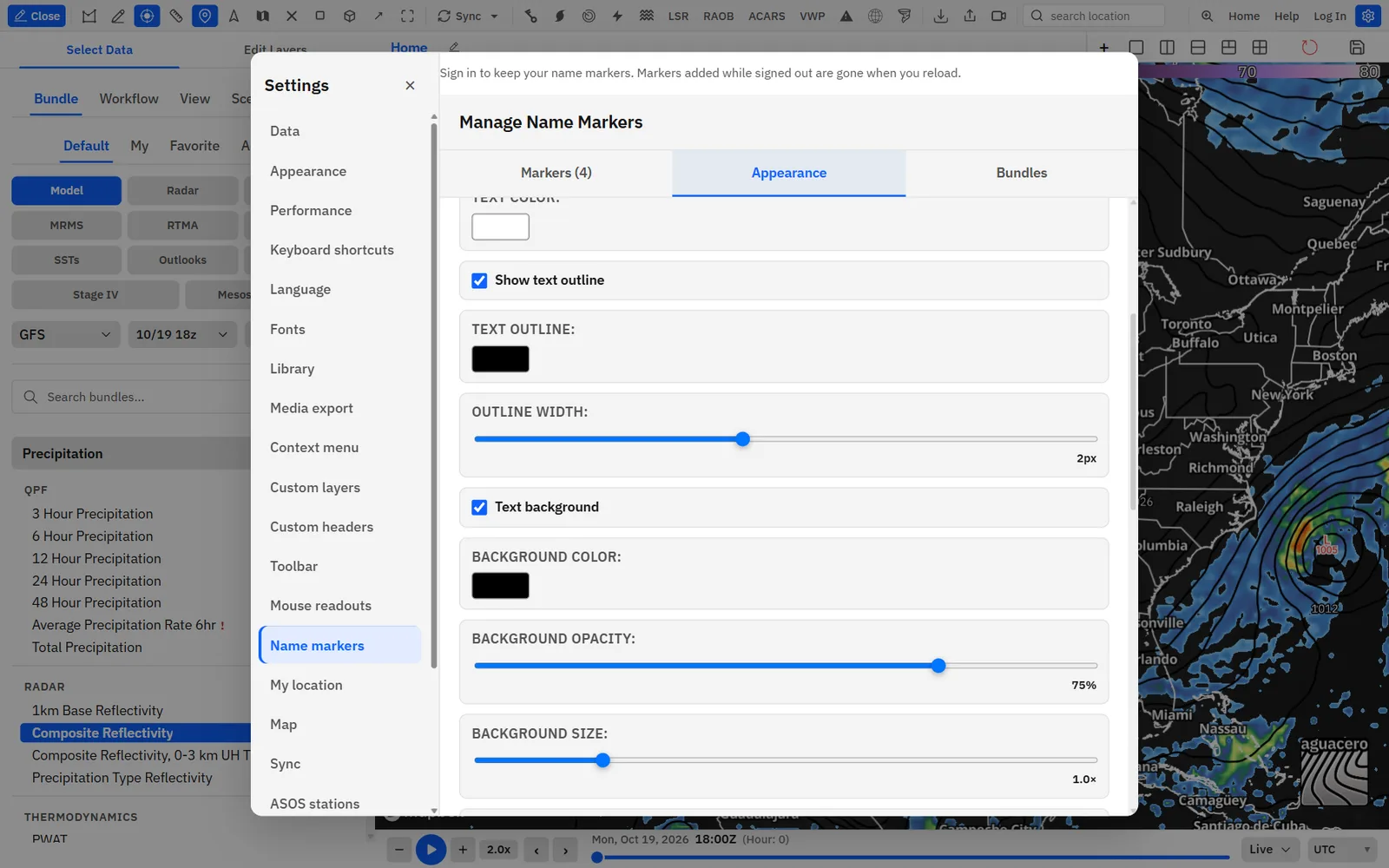The height and width of the screenshot is (868, 1389).
Task: Toggle the location pin marker tool
Action: click(205, 16)
